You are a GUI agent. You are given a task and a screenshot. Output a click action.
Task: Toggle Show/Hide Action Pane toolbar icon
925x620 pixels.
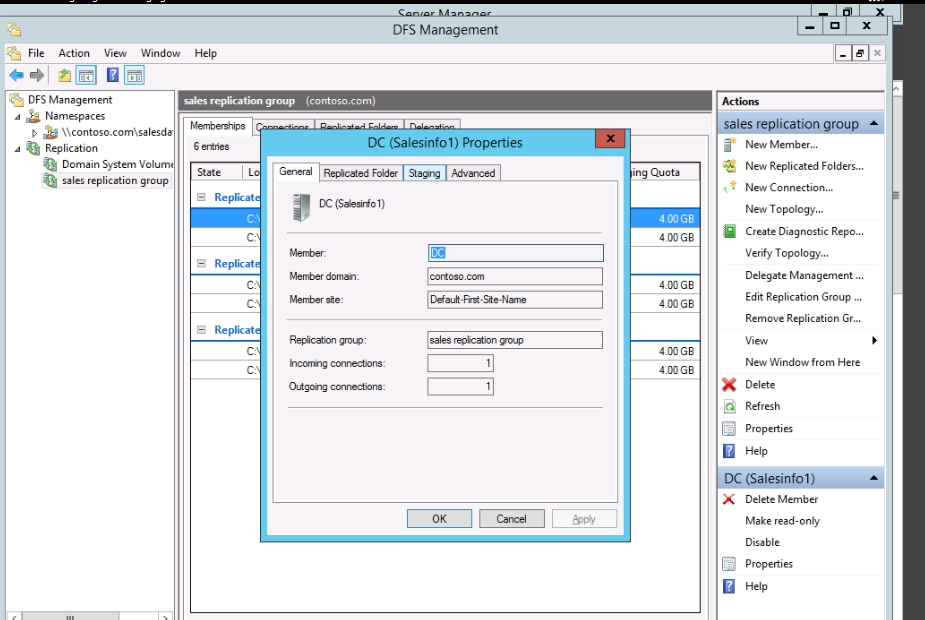[x=135, y=75]
